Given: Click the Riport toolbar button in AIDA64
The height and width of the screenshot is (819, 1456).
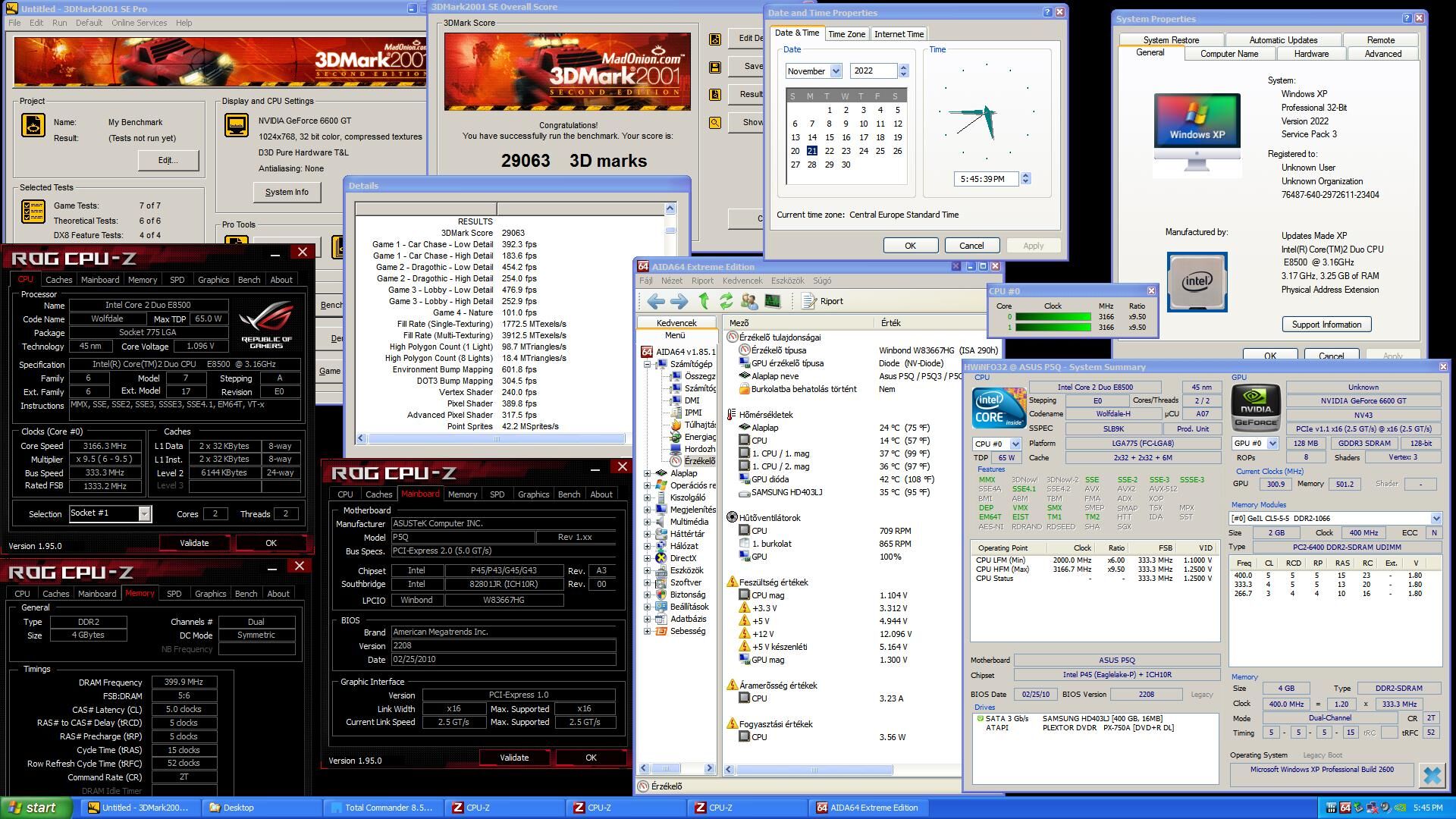Looking at the screenshot, I should (x=823, y=301).
